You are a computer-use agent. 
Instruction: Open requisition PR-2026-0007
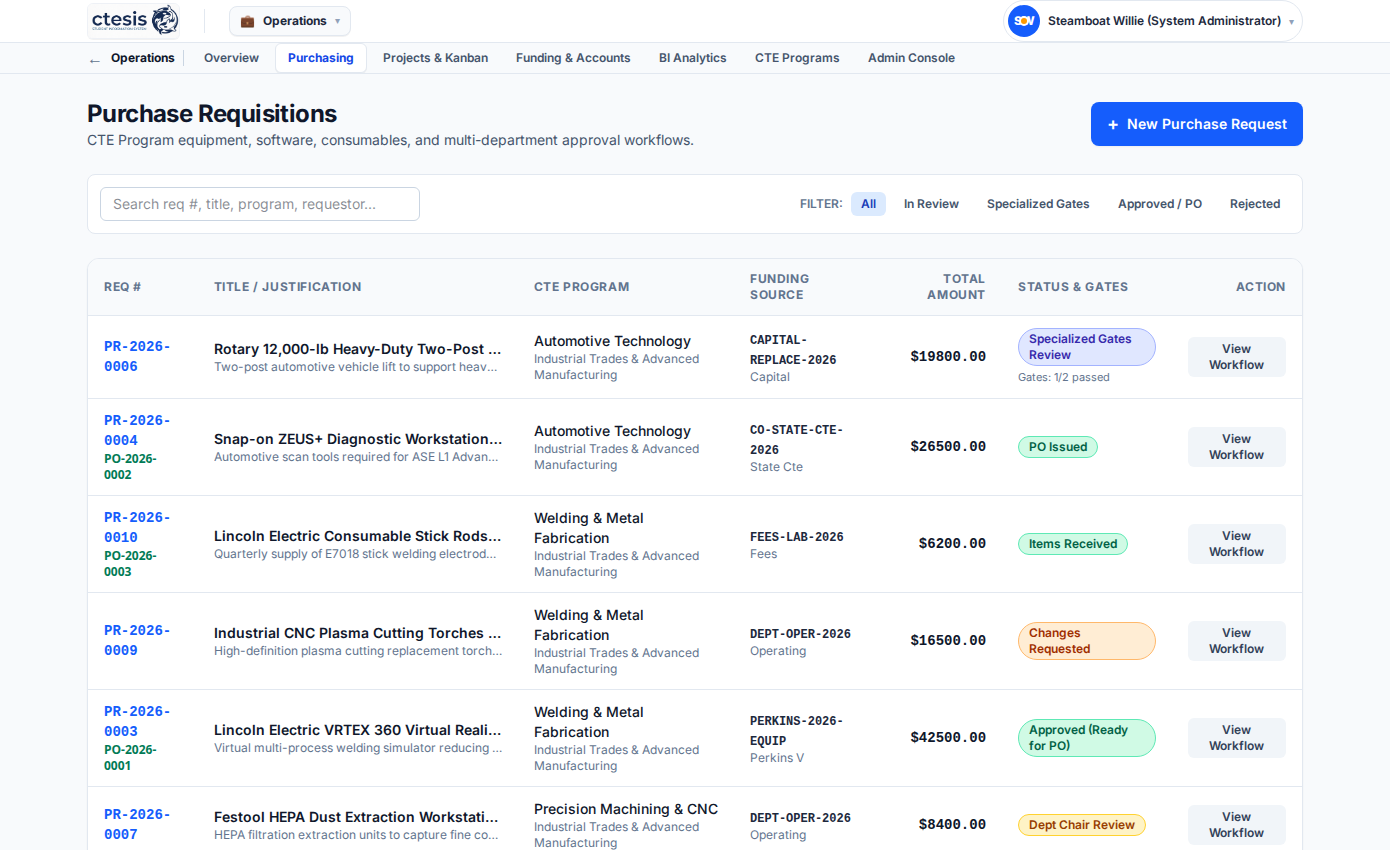tap(137, 825)
